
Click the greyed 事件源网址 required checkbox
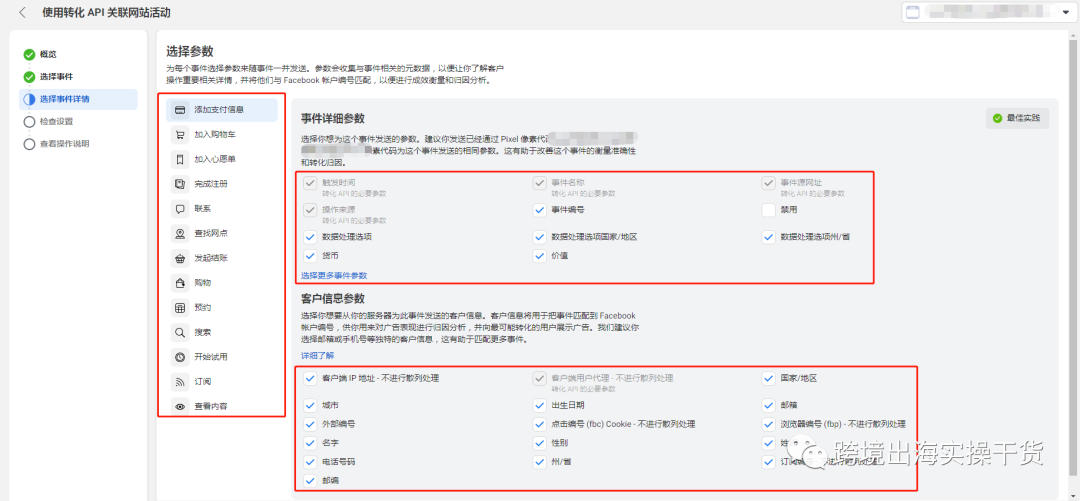click(769, 183)
